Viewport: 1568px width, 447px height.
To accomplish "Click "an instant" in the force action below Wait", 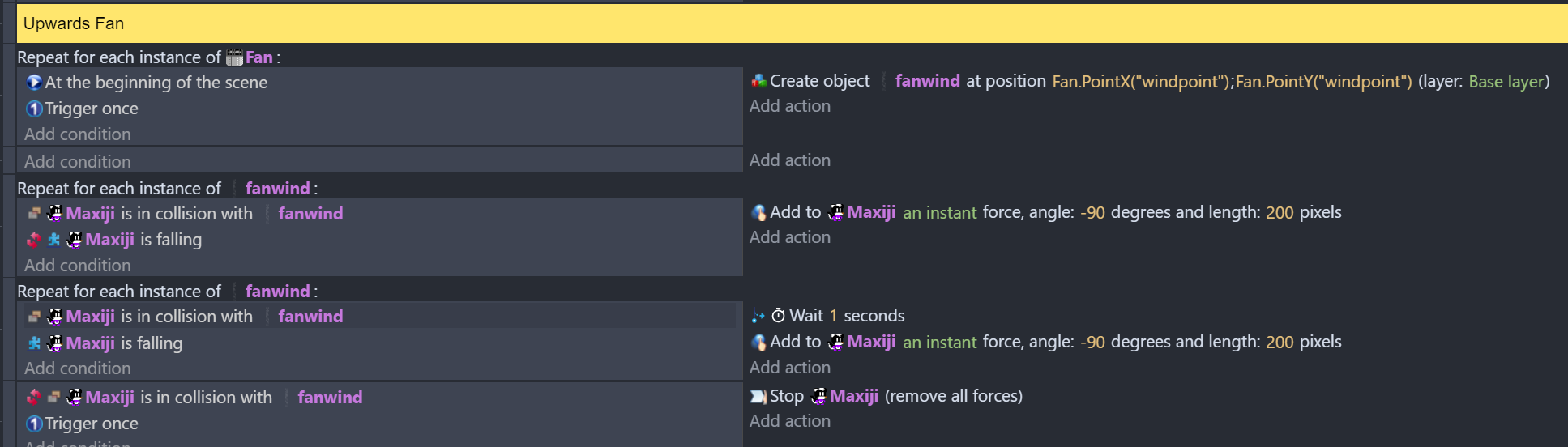I will coord(939,343).
